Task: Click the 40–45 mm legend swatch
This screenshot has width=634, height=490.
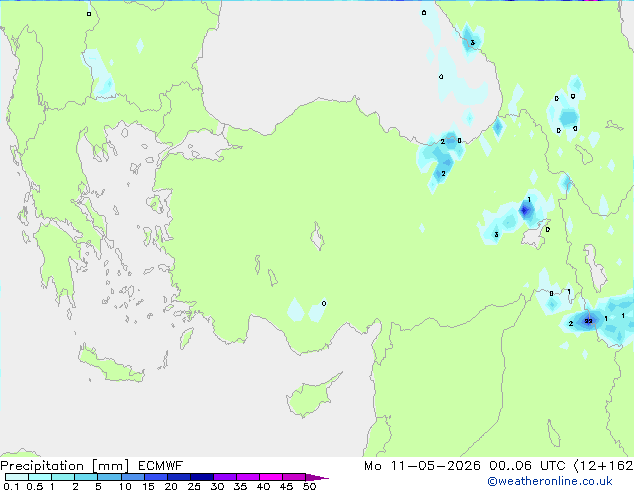Action: (x=271, y=477)
